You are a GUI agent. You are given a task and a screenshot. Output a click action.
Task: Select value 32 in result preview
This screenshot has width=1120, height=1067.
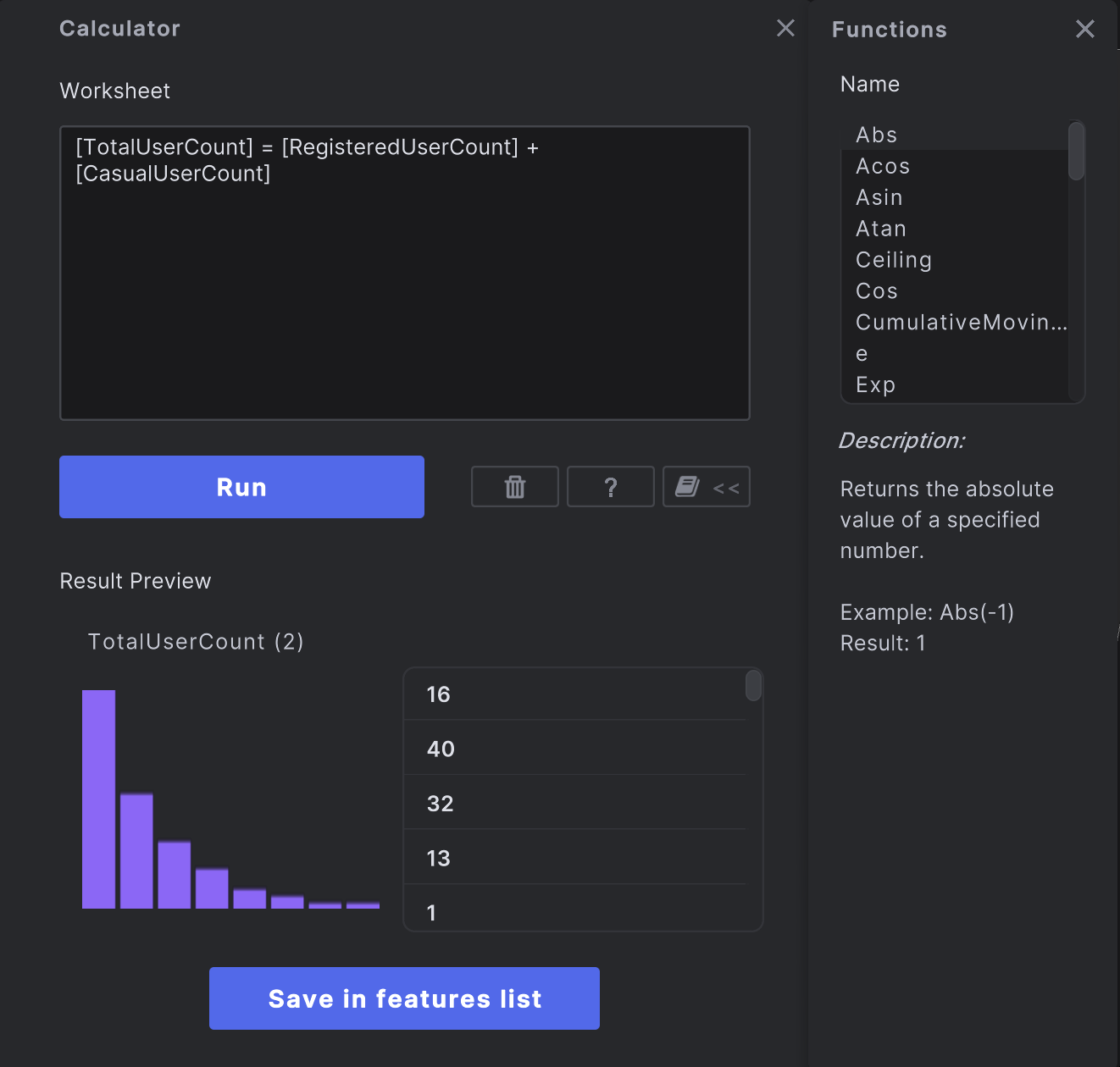(x=574, y=803)
